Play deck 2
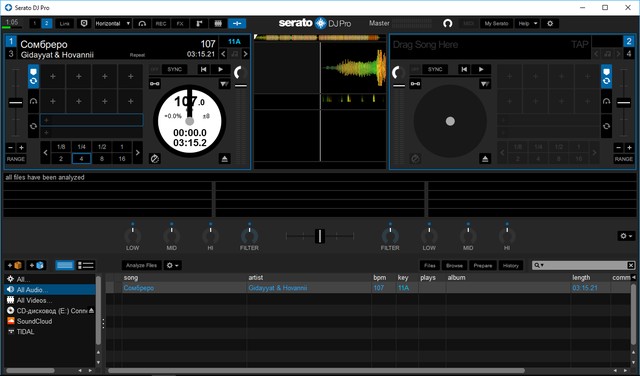 coord(481,69)
